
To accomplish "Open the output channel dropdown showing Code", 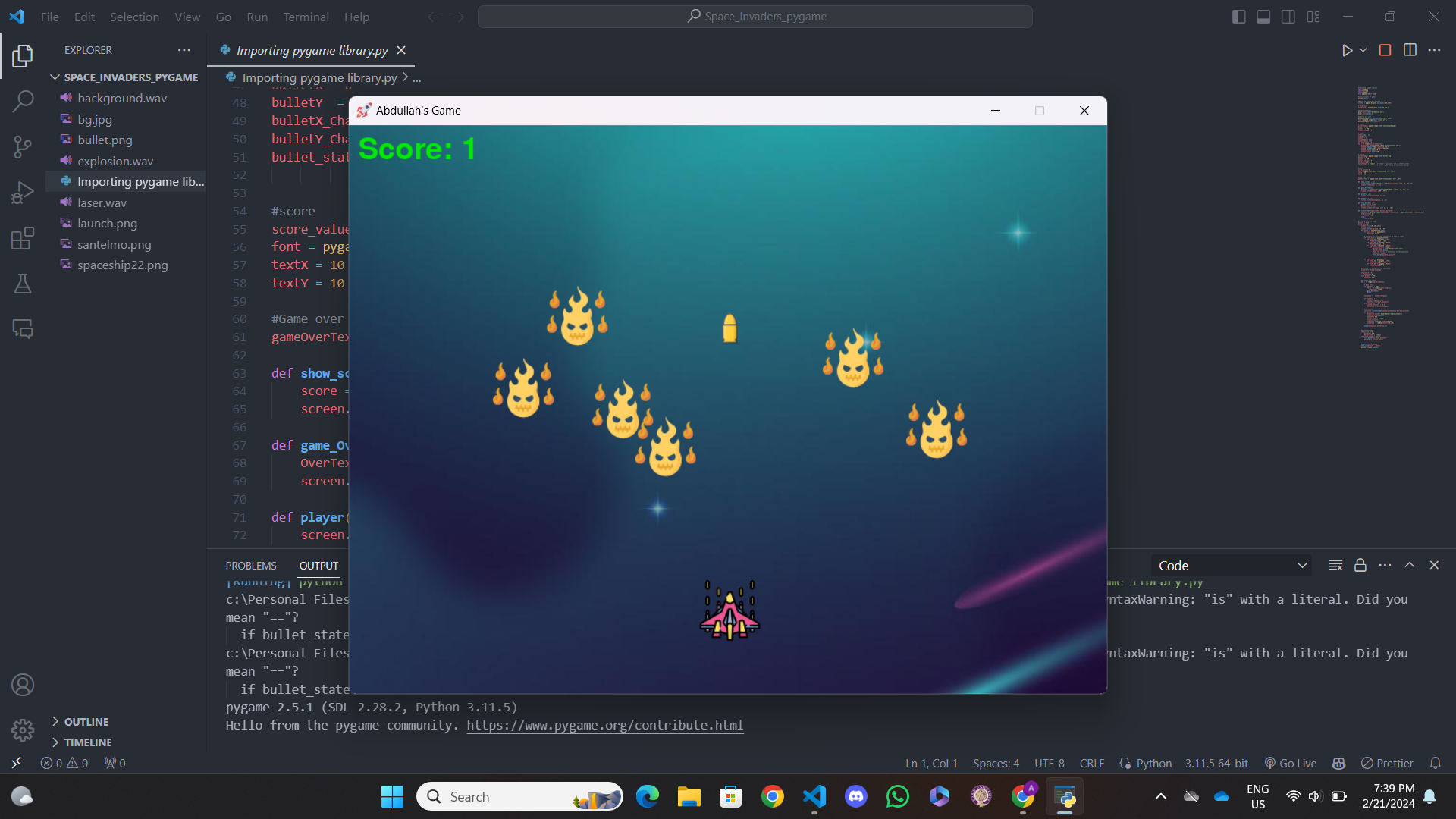I will tap(1232, 566).
